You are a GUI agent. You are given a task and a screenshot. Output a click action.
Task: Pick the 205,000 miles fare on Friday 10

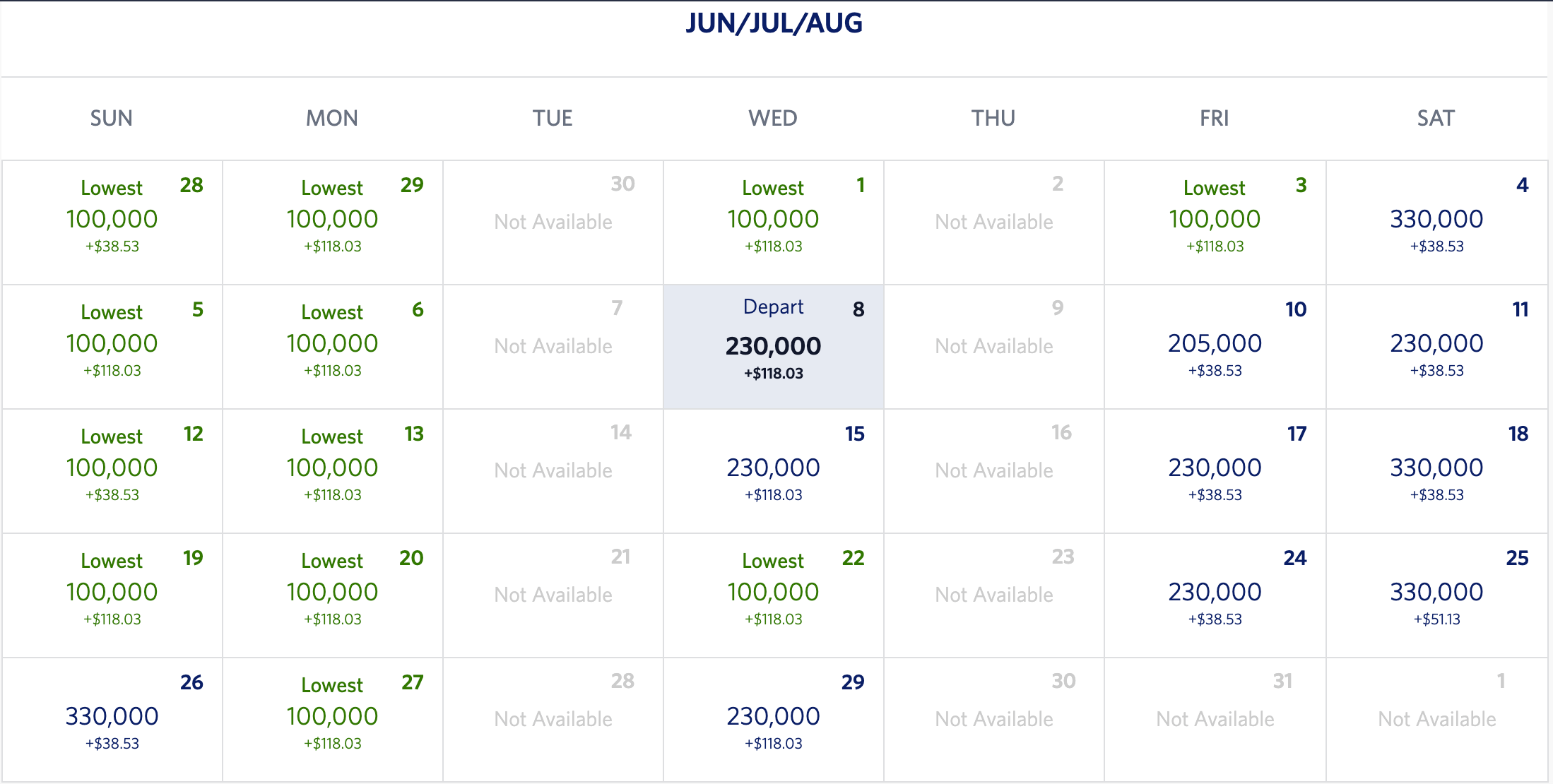pos(1214,346)
